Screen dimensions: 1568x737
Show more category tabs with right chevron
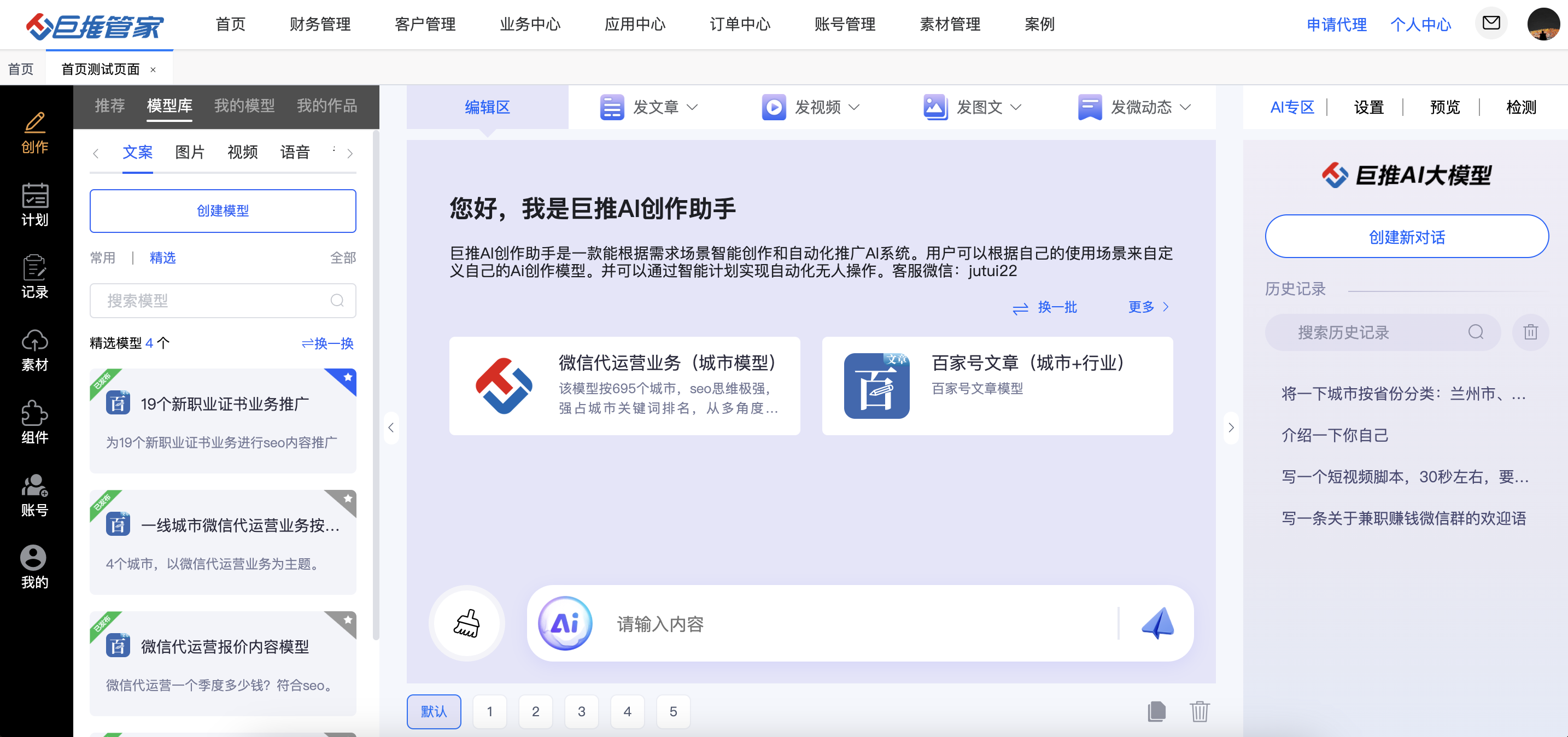pos(350,154)
